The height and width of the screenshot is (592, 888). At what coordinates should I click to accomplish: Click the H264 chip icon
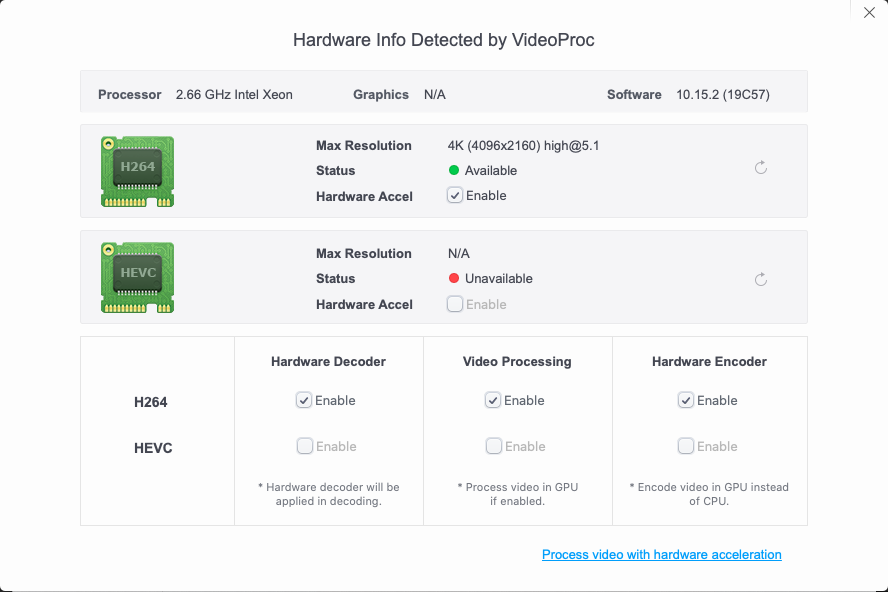(x=138, y=171)
